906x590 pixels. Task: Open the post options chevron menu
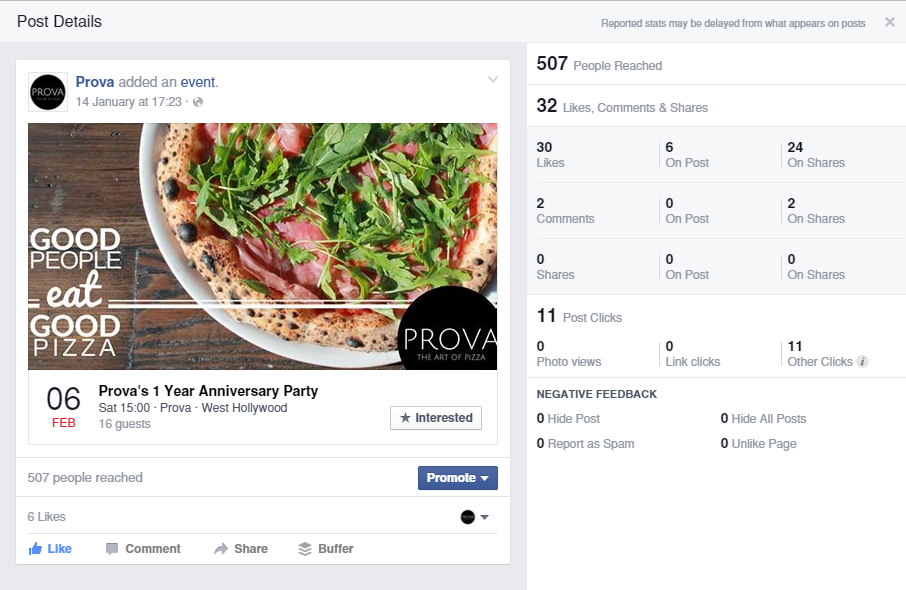tap(492, 80)
